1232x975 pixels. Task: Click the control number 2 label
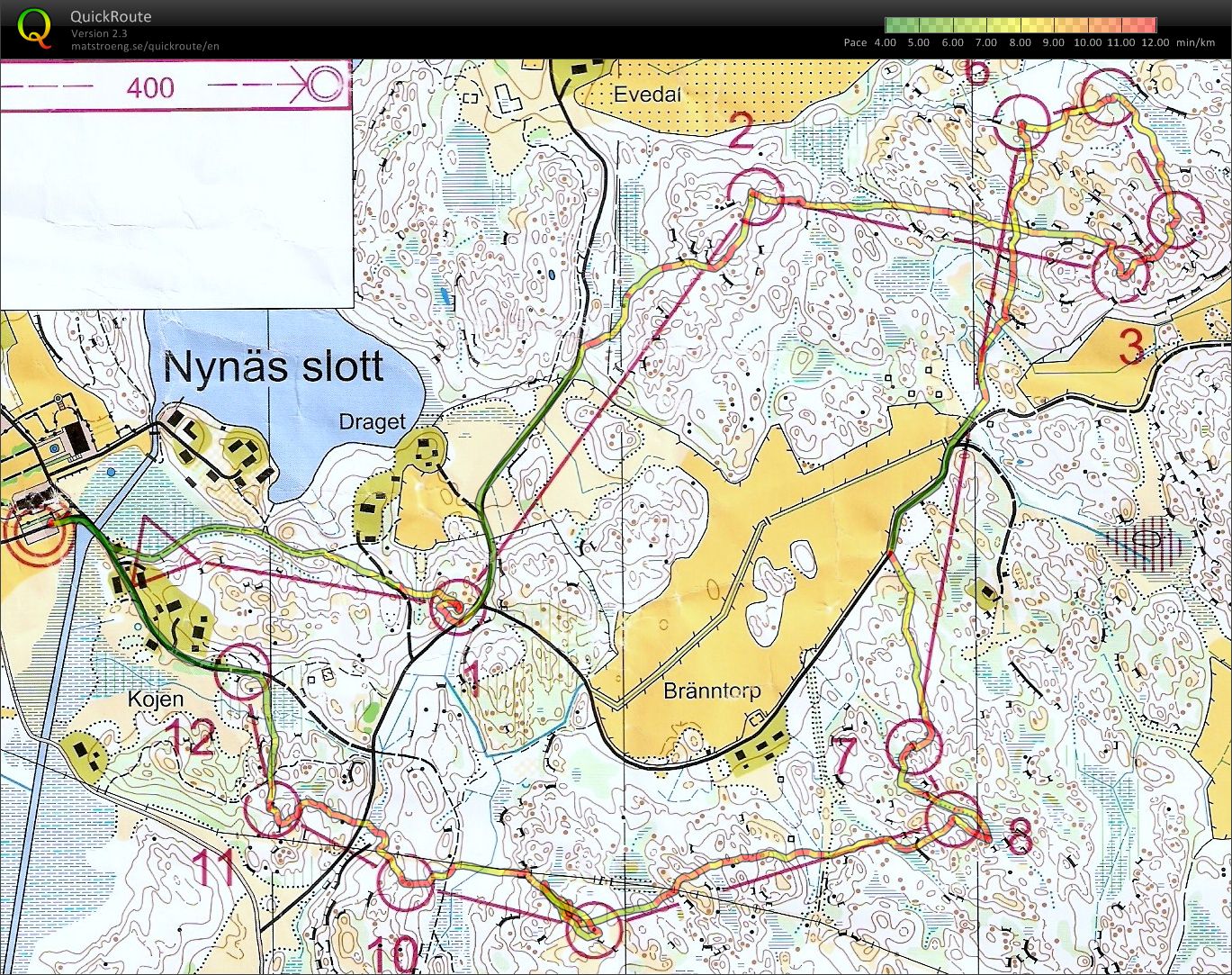[741, 131]
